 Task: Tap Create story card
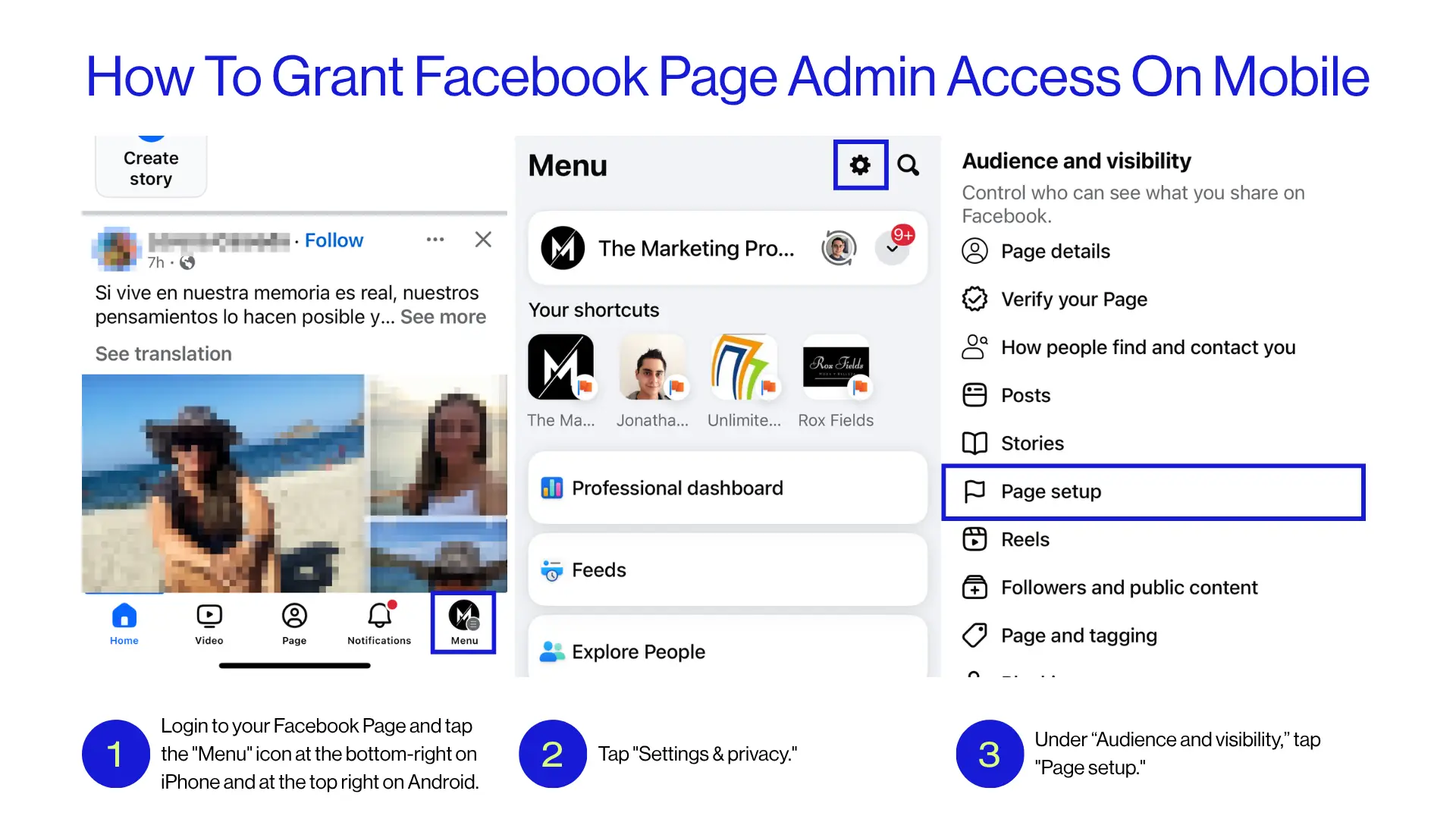click(x=151, y=167)
